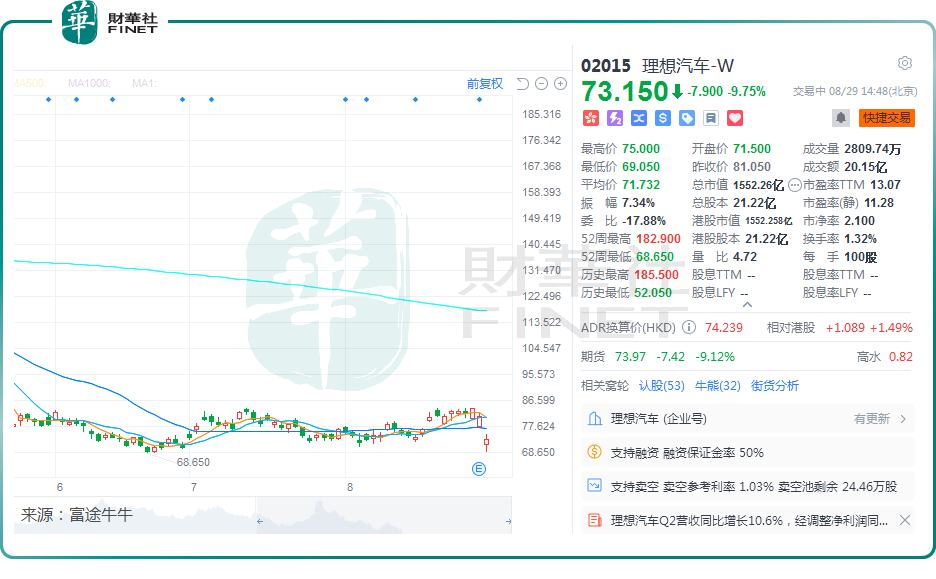Click the left arrow handle of chart range slider
936x579 pixels.
tap(260, 521)
